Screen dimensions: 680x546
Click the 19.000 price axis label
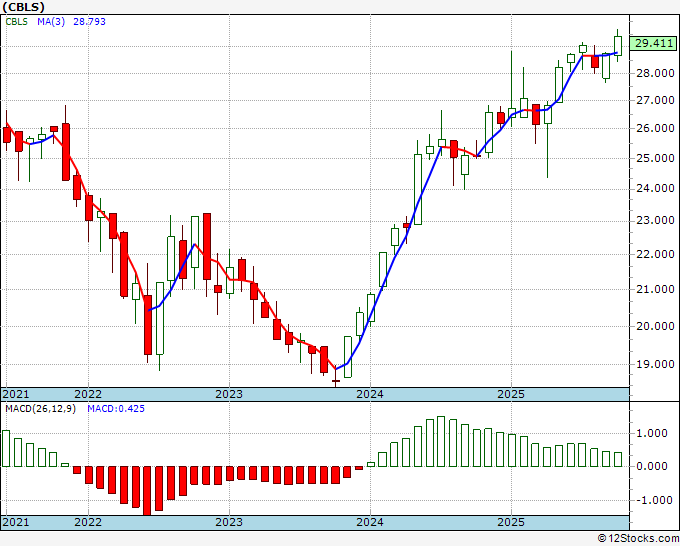pyautogui.click(x=655, y=364)
